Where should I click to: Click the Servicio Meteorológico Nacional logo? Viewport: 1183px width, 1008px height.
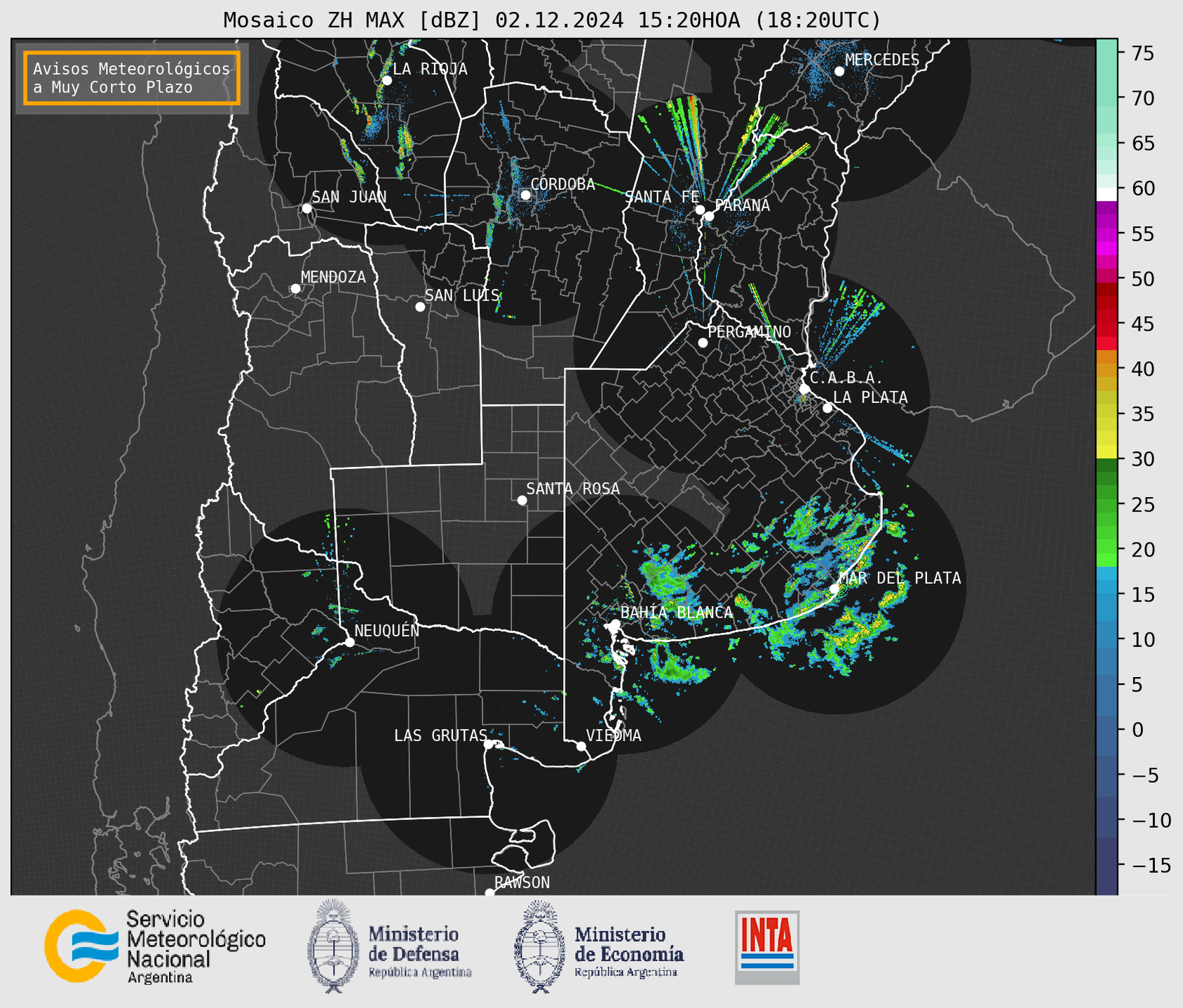pyautogui.click(x=155, y=946)
